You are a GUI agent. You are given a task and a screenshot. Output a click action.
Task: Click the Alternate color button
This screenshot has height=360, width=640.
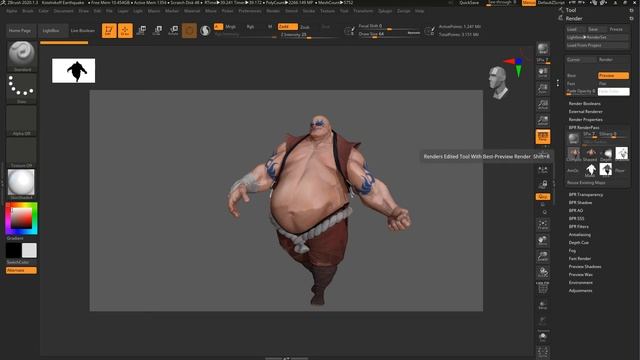pyautogui.click(x=21, y=270)
